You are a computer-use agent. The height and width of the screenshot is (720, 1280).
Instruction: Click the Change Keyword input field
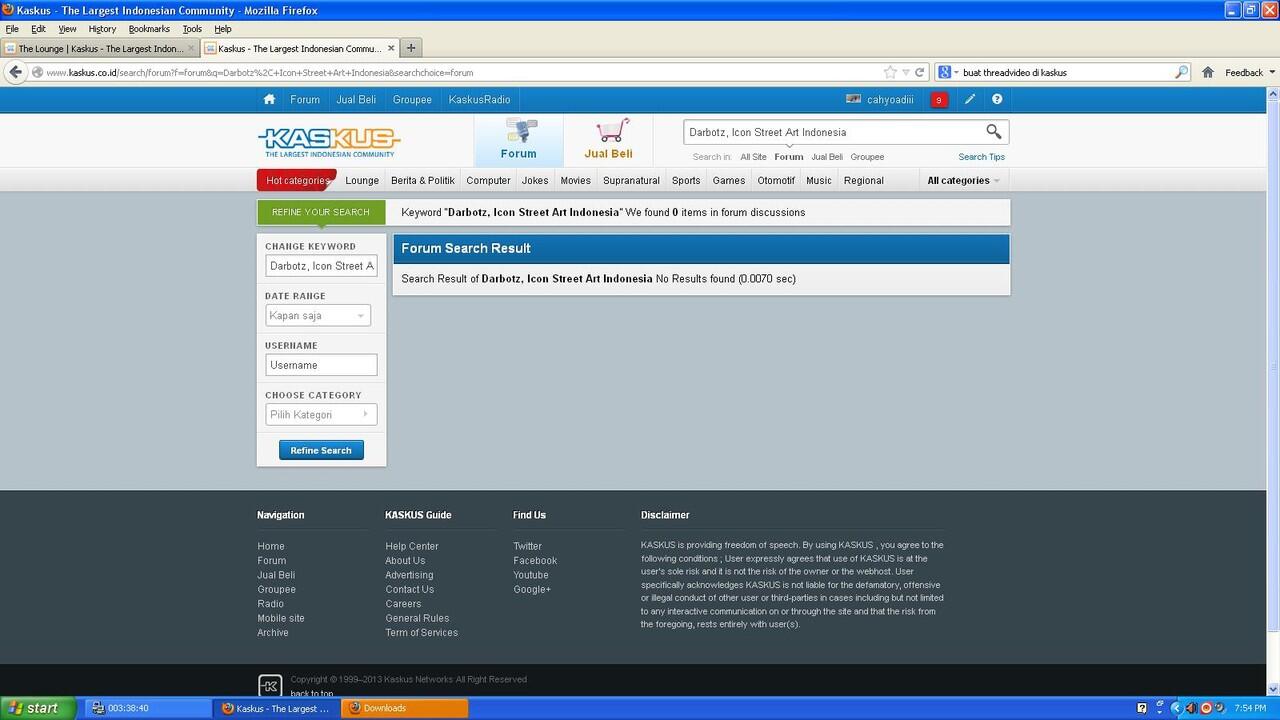[x=321, y=266]
